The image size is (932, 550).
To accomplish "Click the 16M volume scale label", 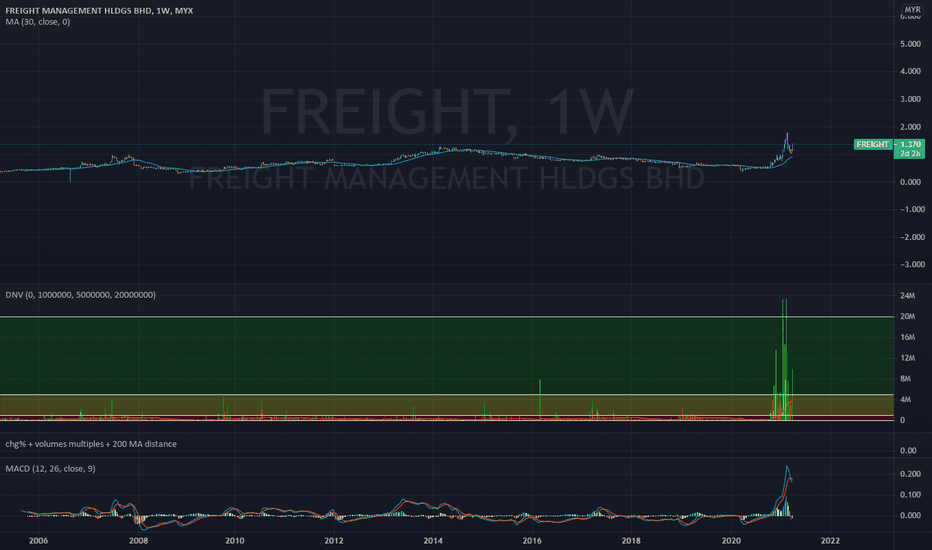I will pos(907,337).
